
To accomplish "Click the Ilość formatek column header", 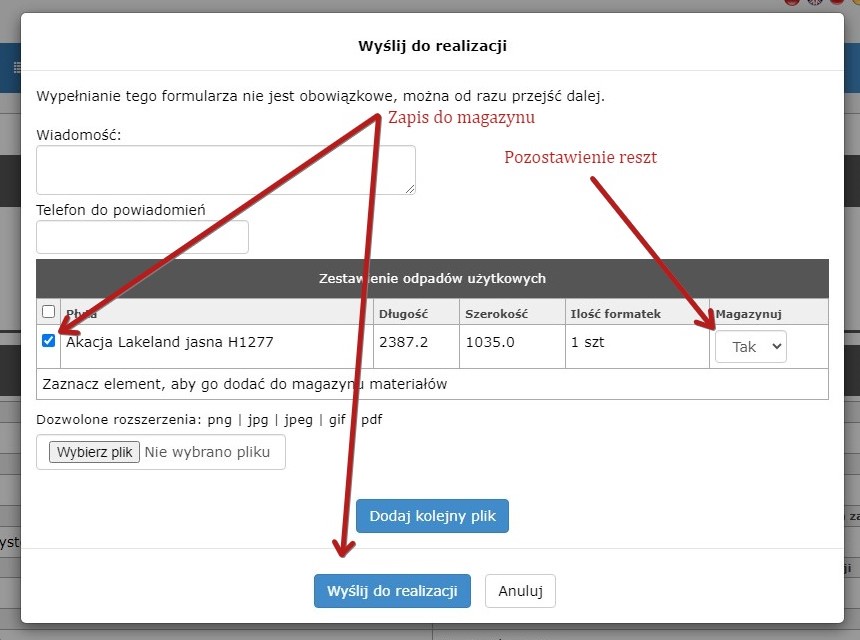I will click(x=615, y=314).
